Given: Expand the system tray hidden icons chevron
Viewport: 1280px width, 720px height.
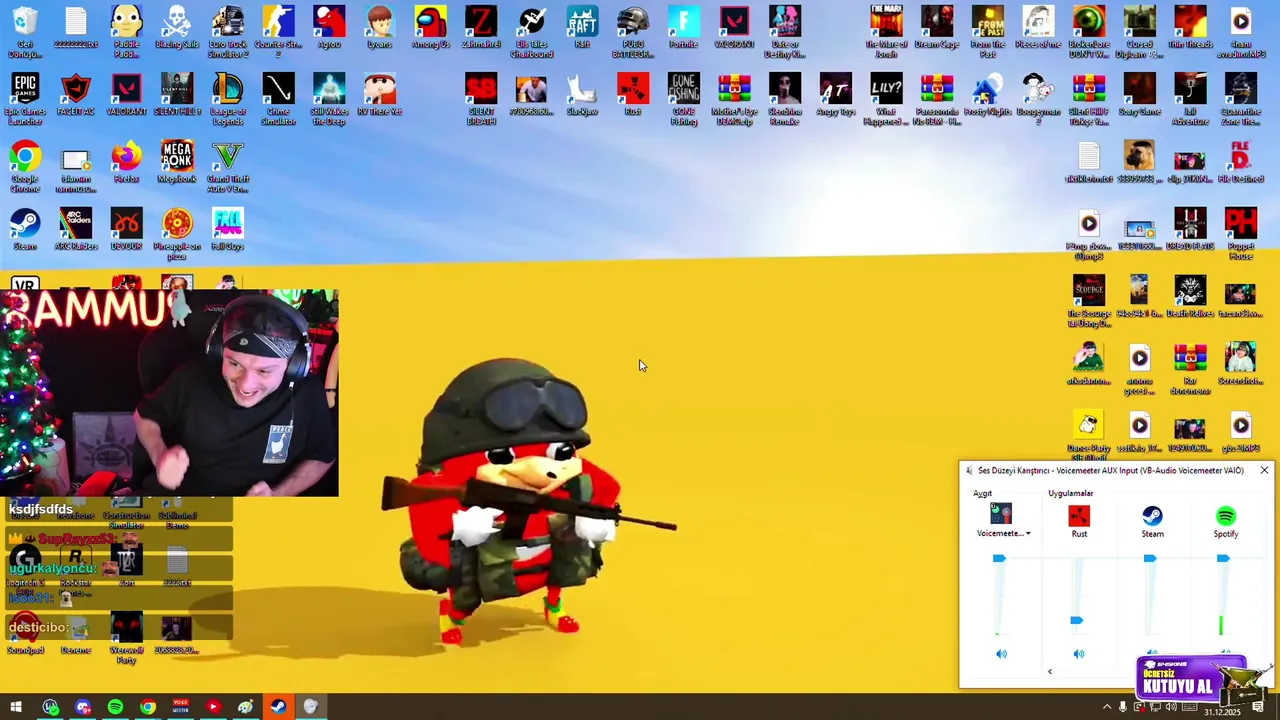Looking at the screenshot, I should coord(1106,707).
